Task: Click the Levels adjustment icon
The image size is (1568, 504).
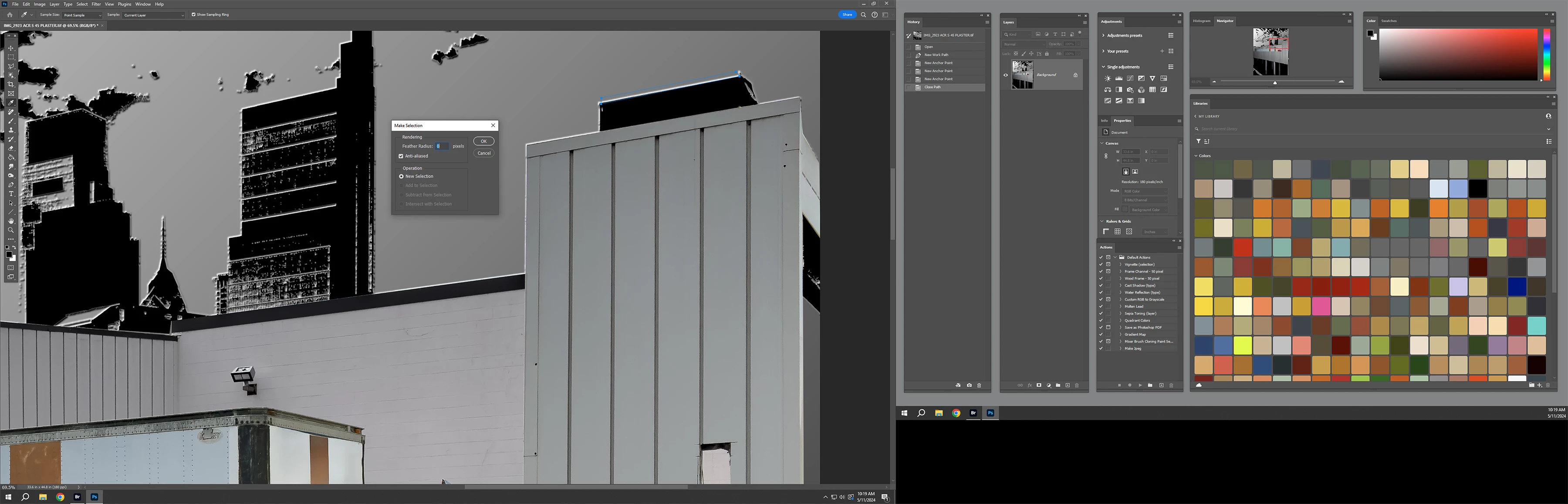Action: (x=1119, y=78)
